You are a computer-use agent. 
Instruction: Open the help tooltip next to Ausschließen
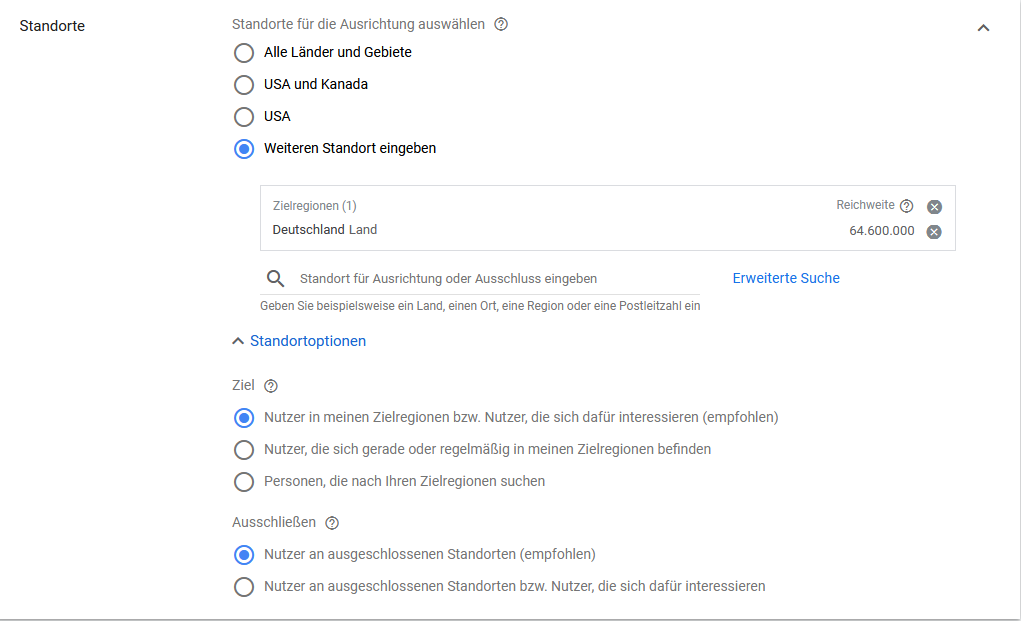(x=332, y=522)
